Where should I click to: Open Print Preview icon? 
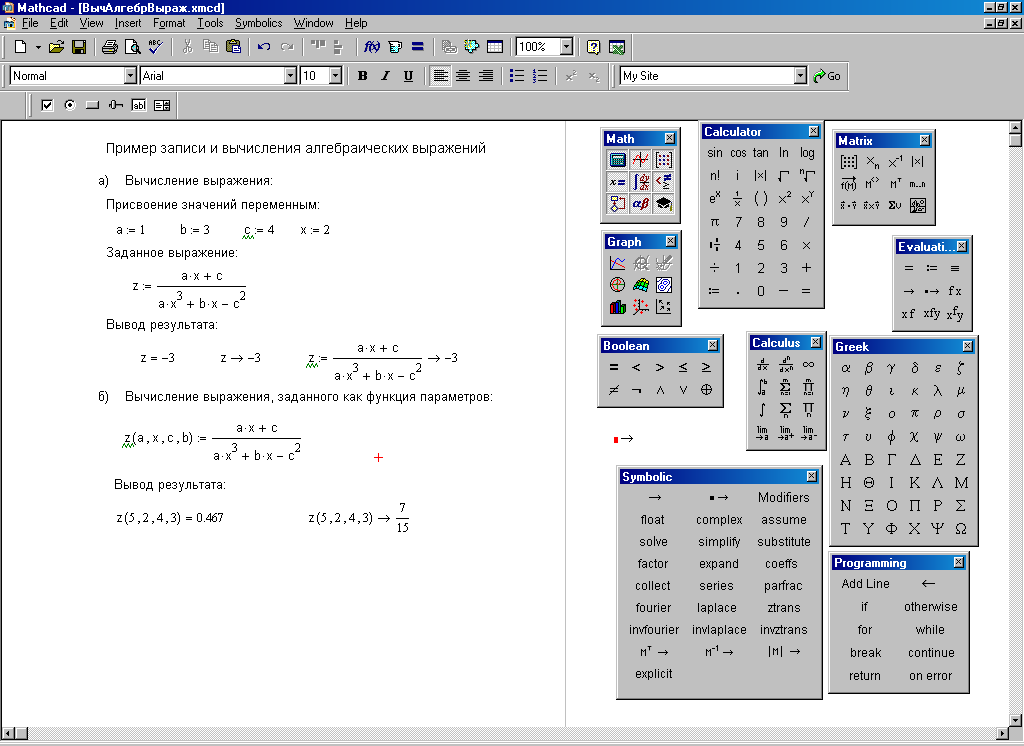click(133, 47)
